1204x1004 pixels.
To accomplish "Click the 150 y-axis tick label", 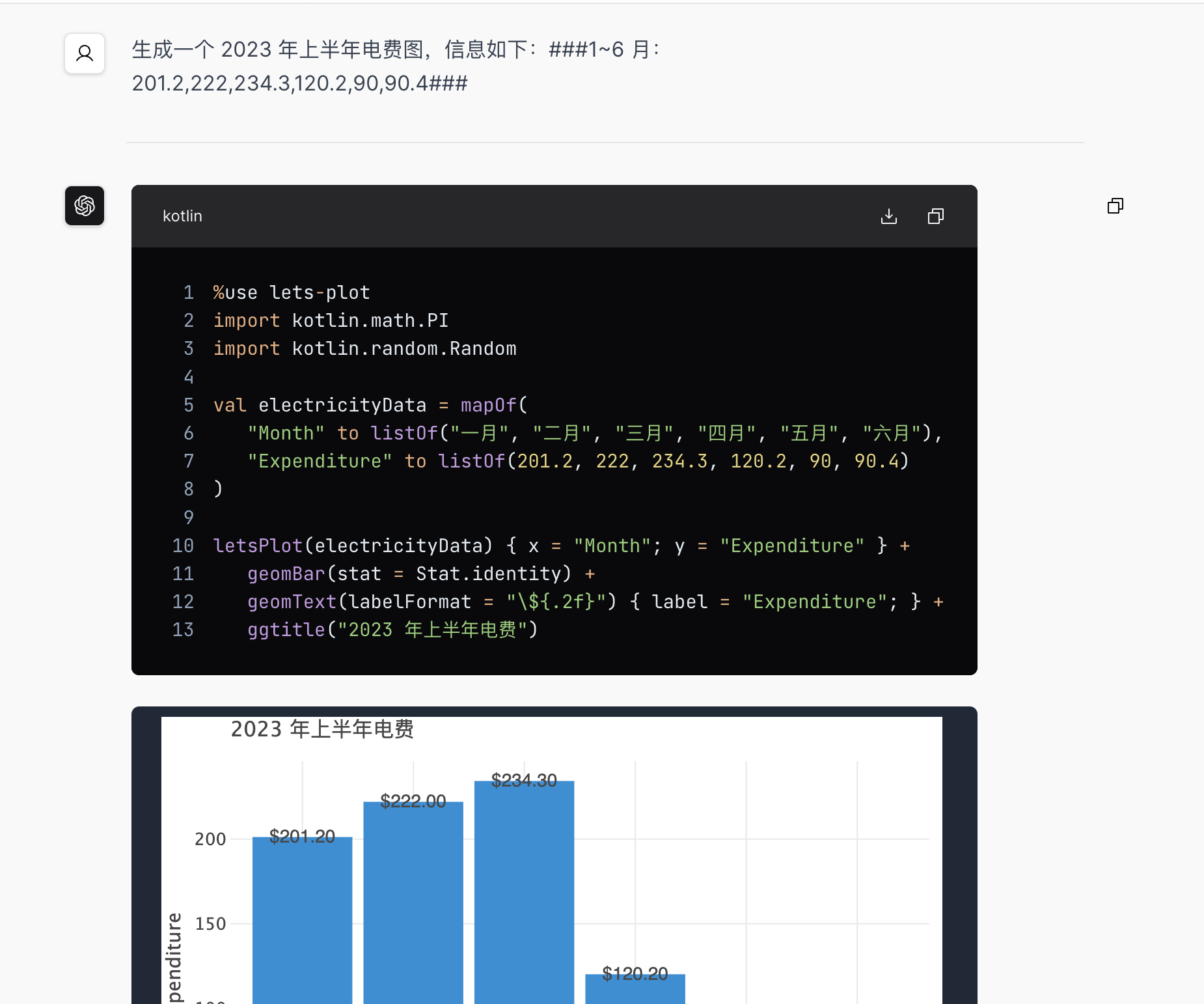I will coord(210,924).
